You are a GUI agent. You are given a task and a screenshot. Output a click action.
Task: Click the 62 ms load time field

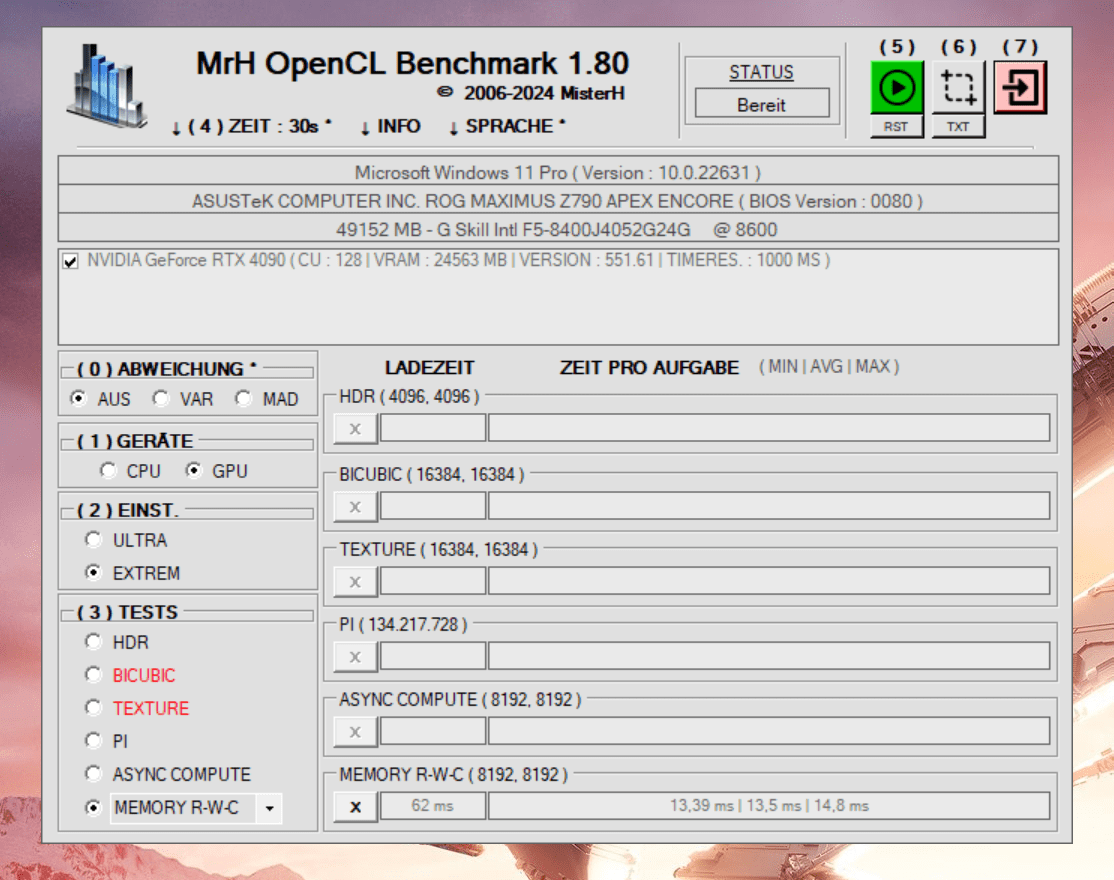point(433,806)
